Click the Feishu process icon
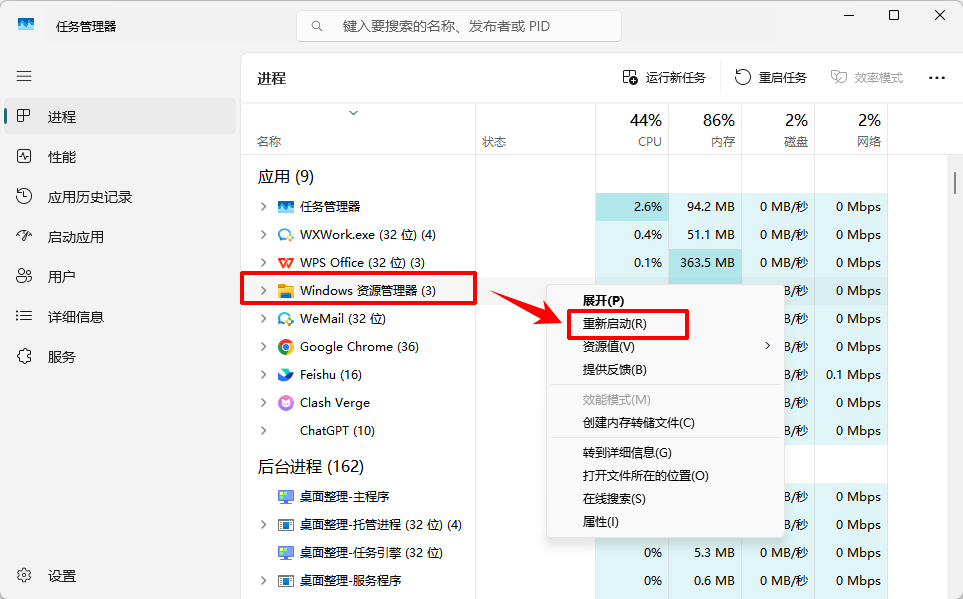 click(286, 375)
